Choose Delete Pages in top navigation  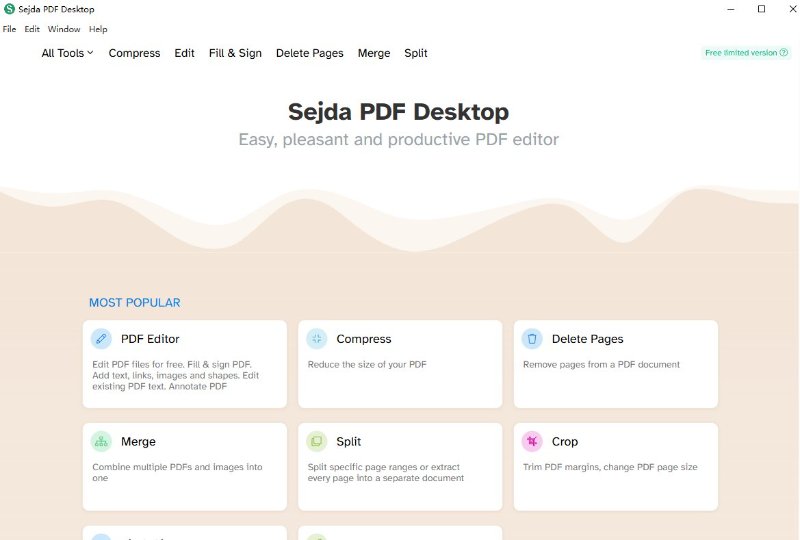310,53
